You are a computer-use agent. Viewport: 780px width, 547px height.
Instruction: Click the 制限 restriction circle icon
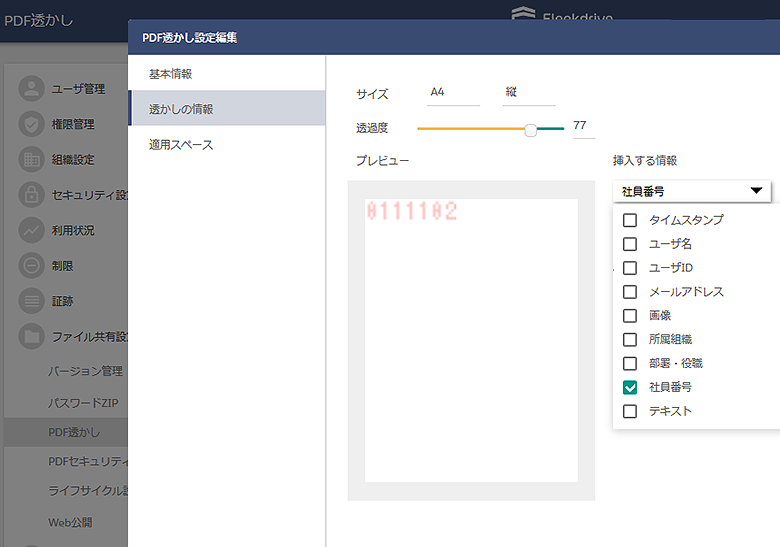pyautogui.click(x=31, y=266)
